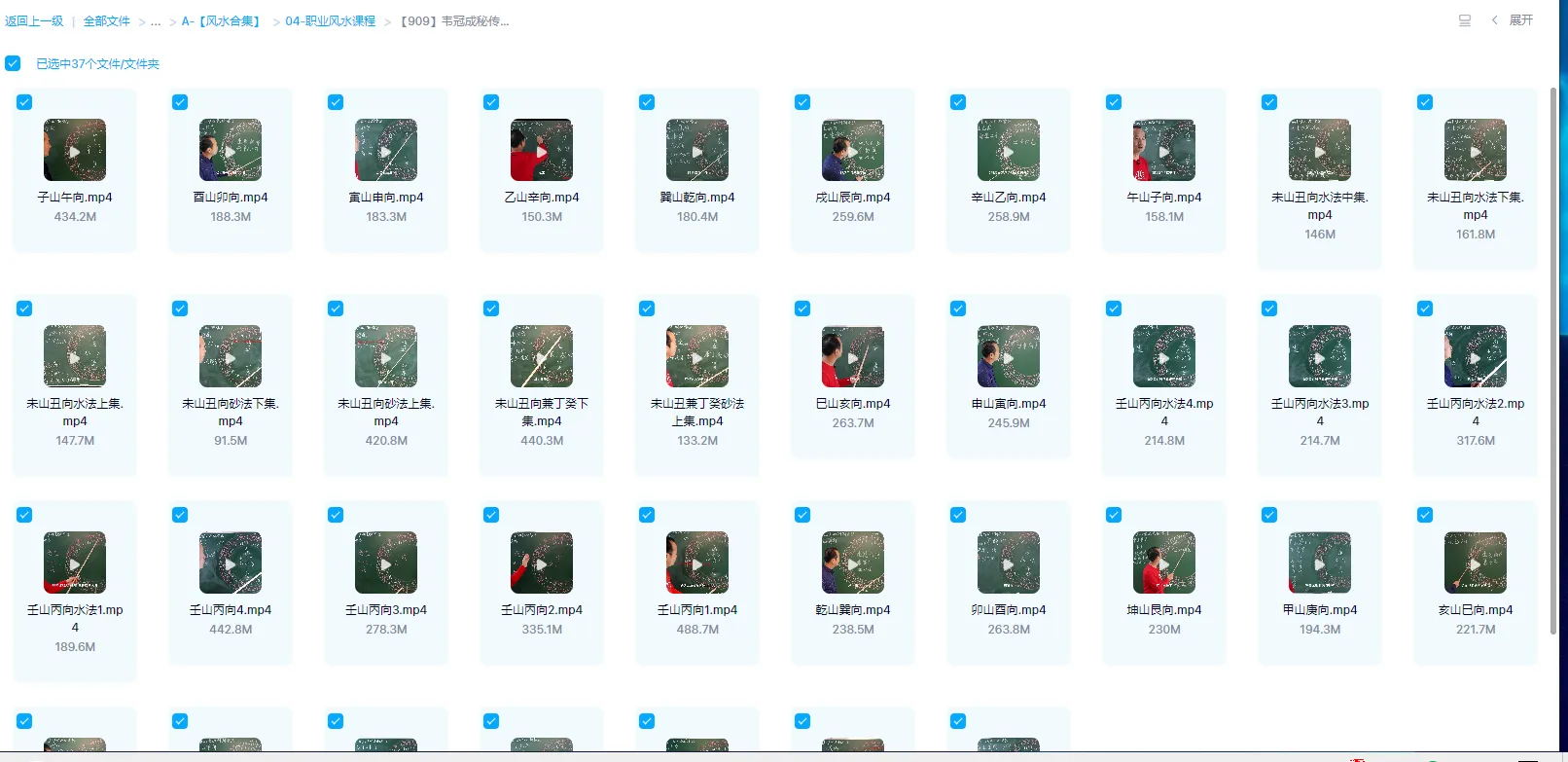The width and height of the screenshot is (1568, 762).
Task: Expand the collapsed breadcrumb ellipsis
Action: tap(156, 21)
